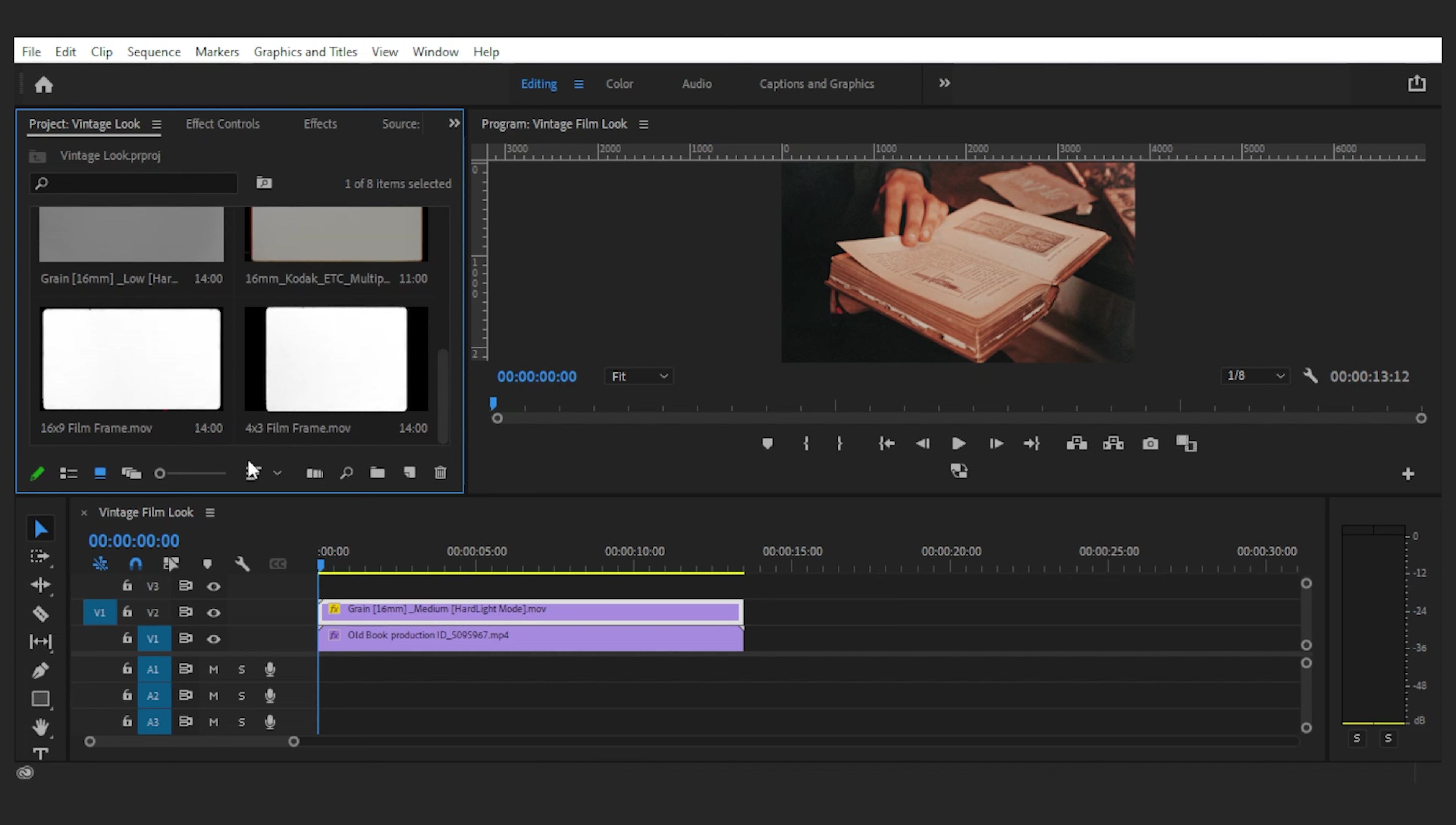Viewport: 1456px width, 825px height.
Task: Click the Add Marker button in Program monitor
Action: pyautogui.click(x=767, y=444)
